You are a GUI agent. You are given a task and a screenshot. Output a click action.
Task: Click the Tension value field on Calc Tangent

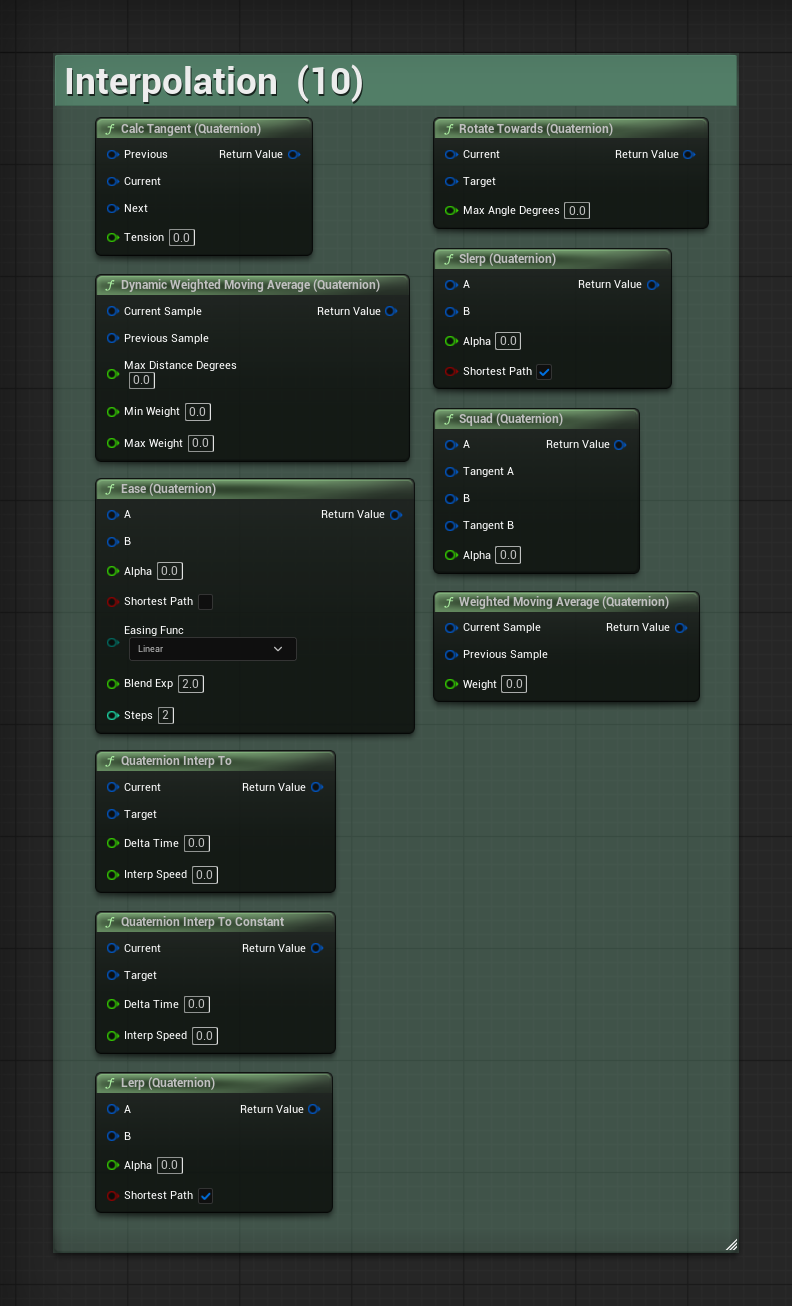182,238
